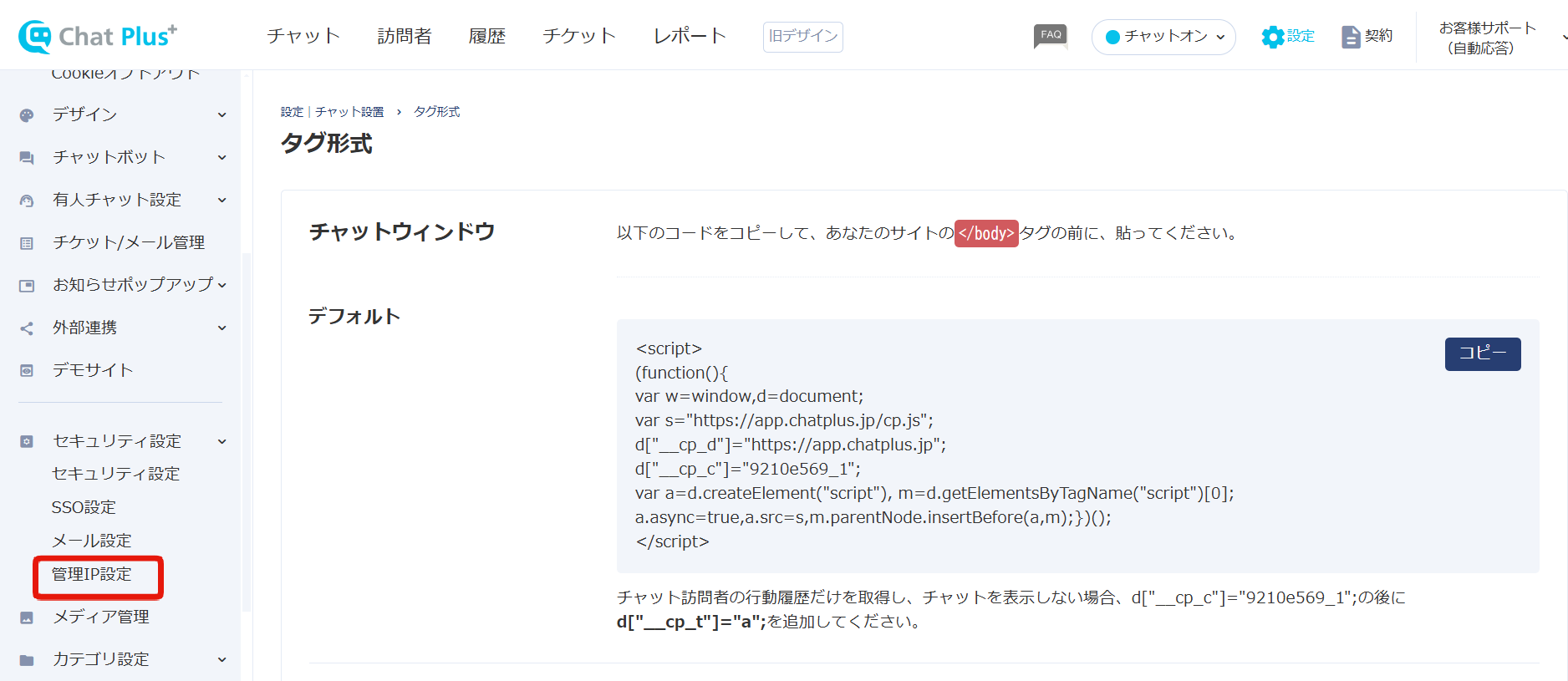Image resolution: width=1568 pixels, height=681 pixels.
Task: Click the セキュリティ設定 shield icon
Action: click(x=27, y=441)
